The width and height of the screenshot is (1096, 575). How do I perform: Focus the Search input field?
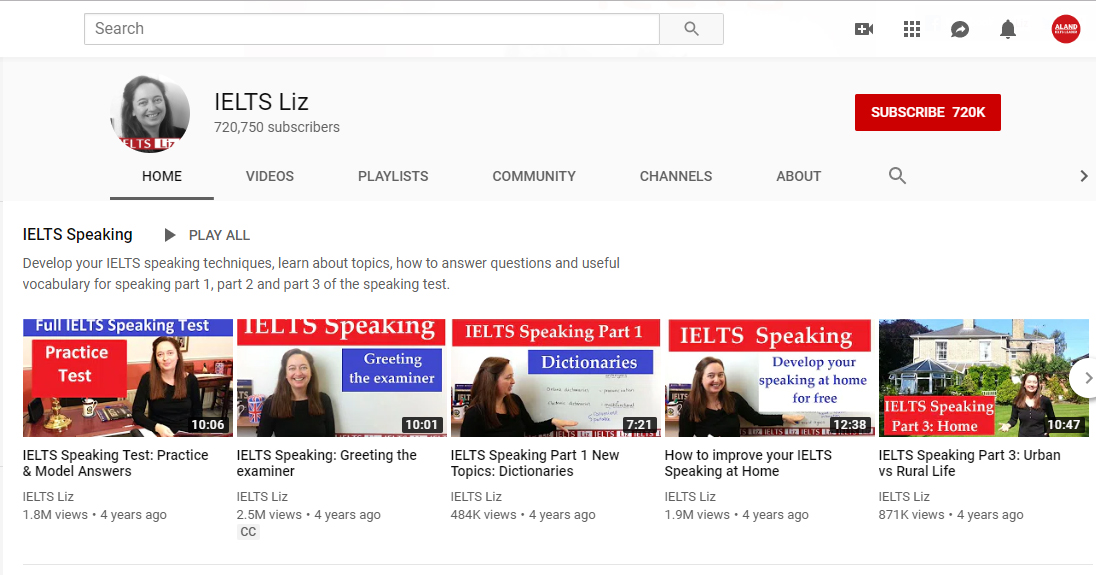pyautogui.click(x=372, y=29)
